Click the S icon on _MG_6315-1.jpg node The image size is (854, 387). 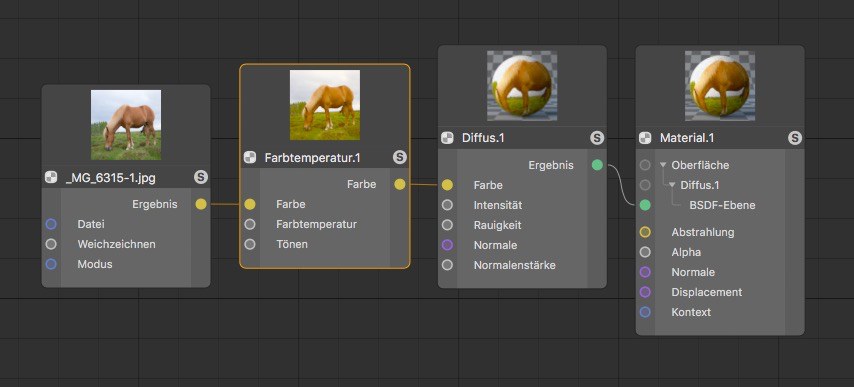pyautogui.click(x=201, y=177)
